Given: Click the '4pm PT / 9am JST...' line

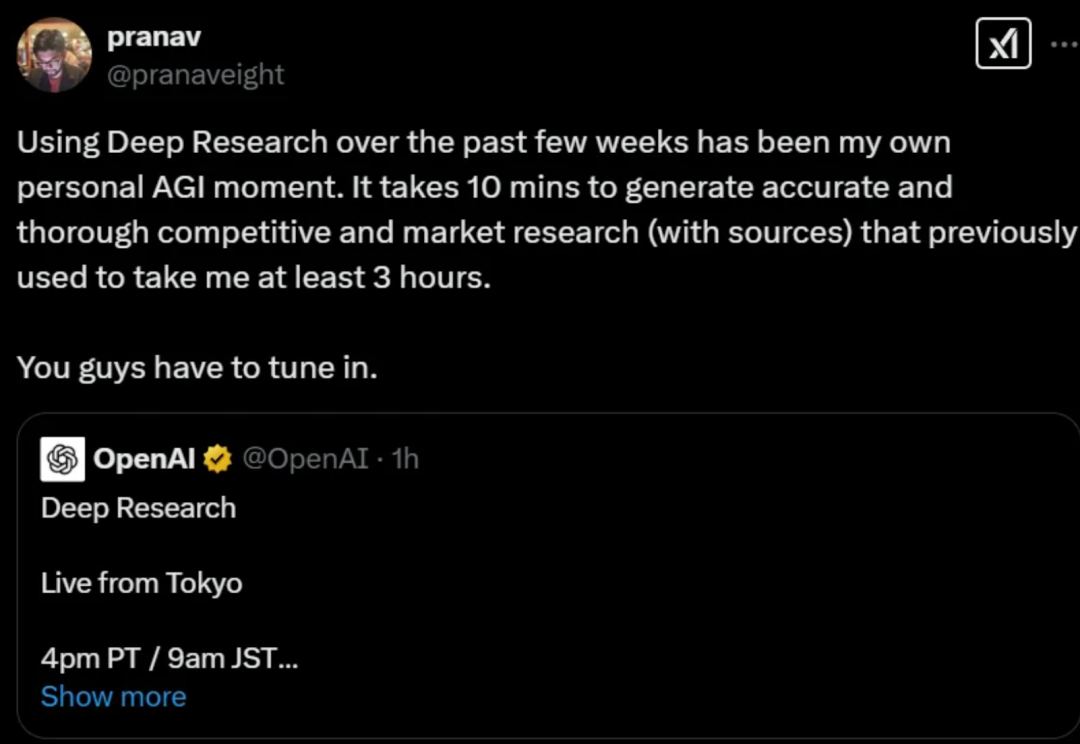Looking at the screenshot, I should [x=169, y=659].
